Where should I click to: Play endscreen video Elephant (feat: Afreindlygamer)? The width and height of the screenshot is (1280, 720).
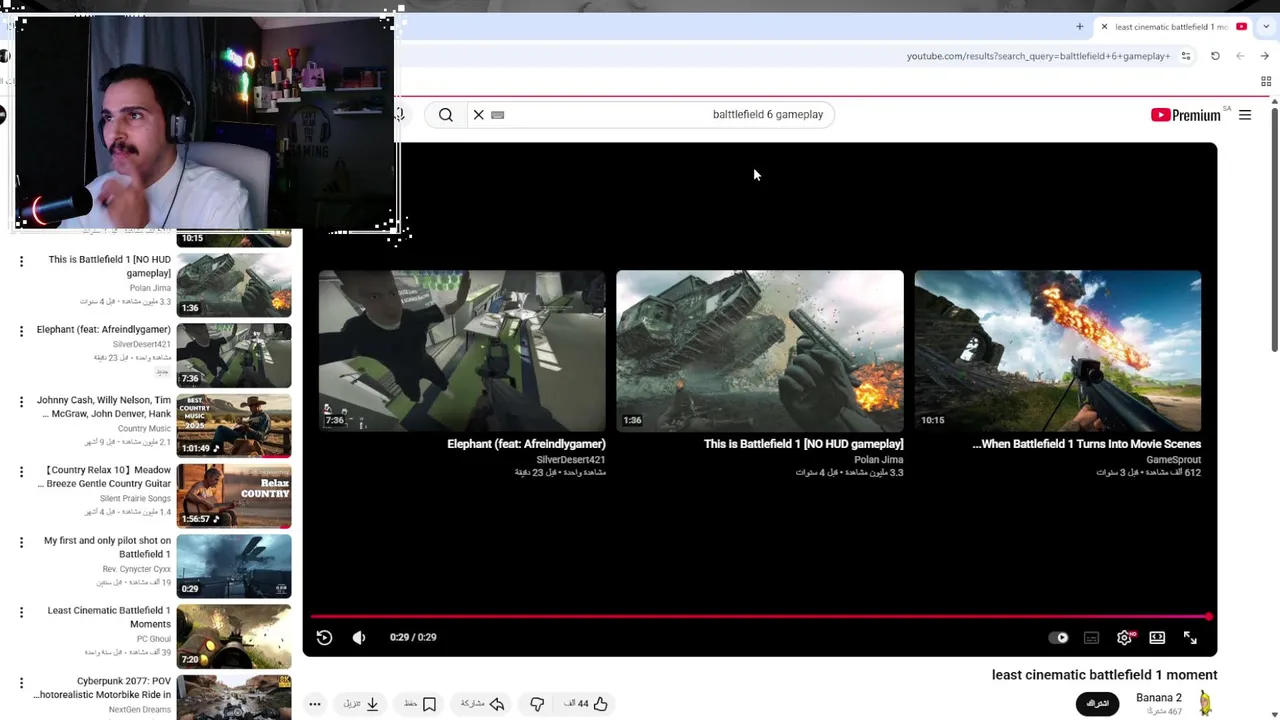coord(462,350)
